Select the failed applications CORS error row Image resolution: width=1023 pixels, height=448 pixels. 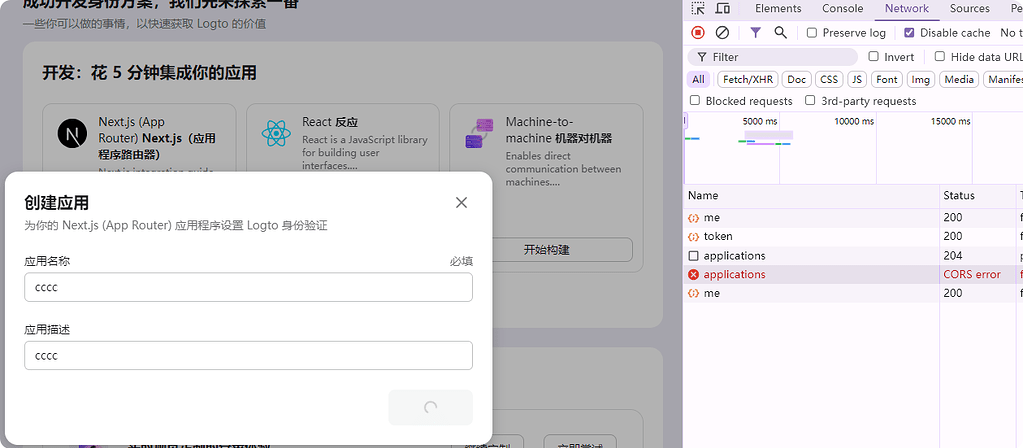click(x=853, y=275)
